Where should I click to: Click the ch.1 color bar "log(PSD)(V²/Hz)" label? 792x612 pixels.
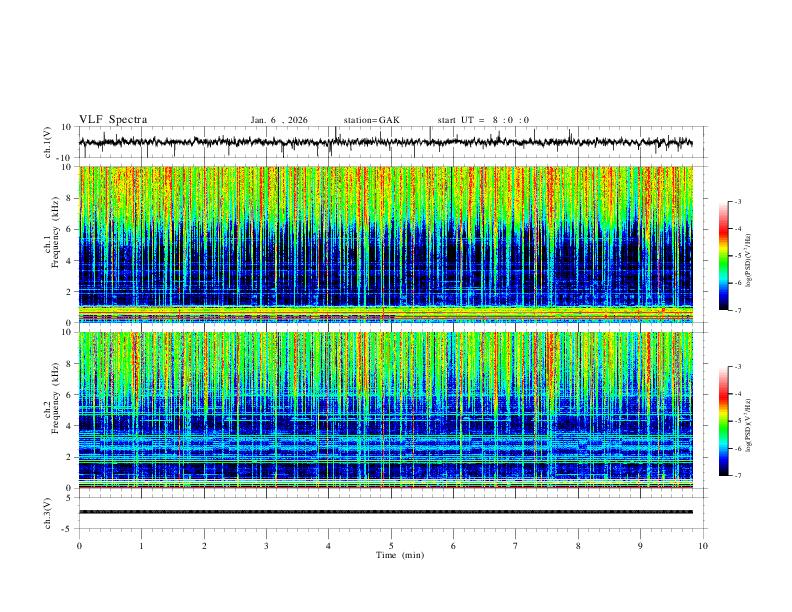tap(749, 261)
